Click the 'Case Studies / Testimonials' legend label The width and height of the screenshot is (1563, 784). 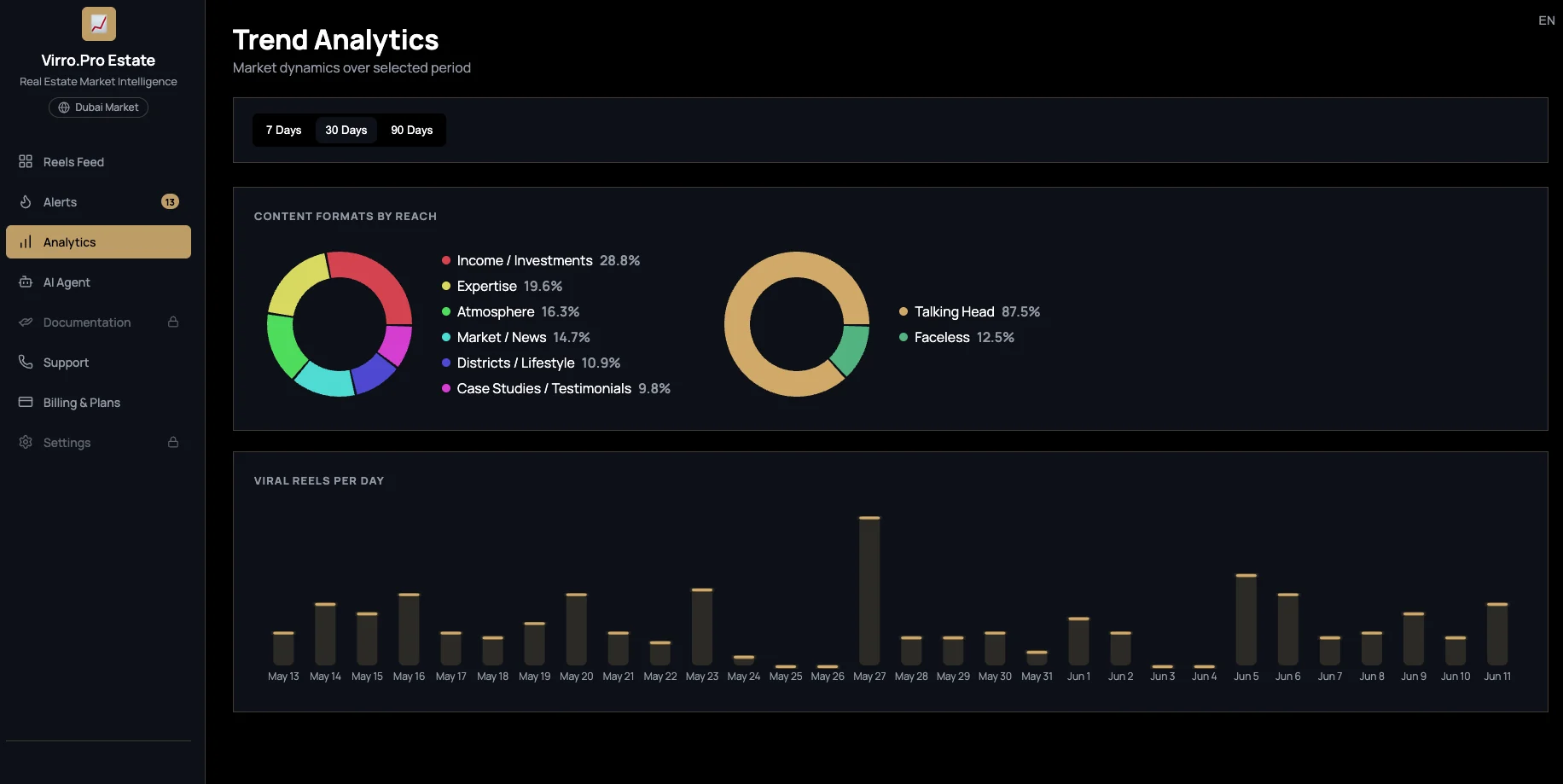tap(544, 388)
